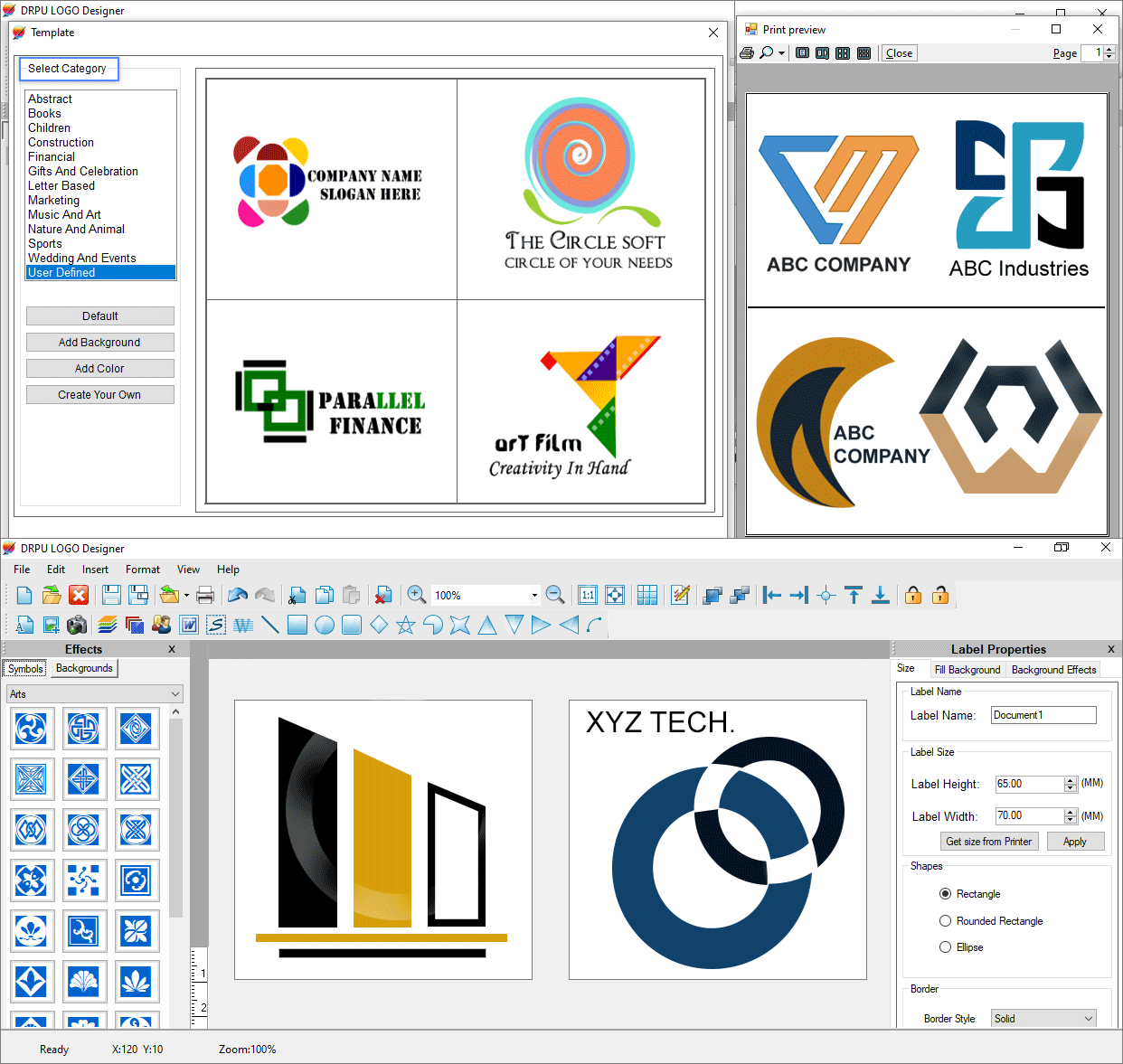Click the Effects symbols list scrollbar
The width and height of the screenshot is (1123, 1064).
coord(175,818)
